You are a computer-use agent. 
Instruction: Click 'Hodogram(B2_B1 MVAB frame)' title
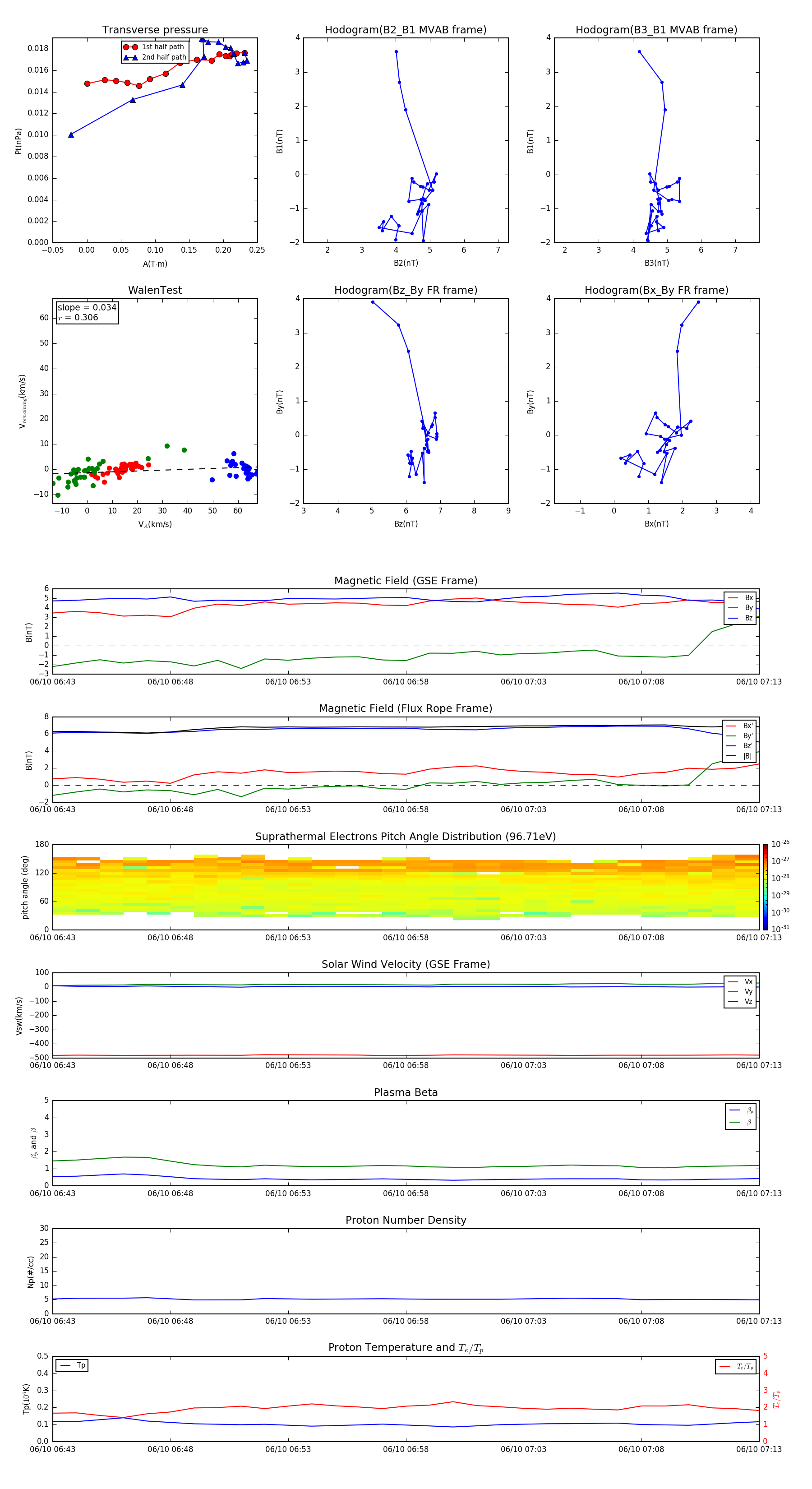tap(406, 30)
